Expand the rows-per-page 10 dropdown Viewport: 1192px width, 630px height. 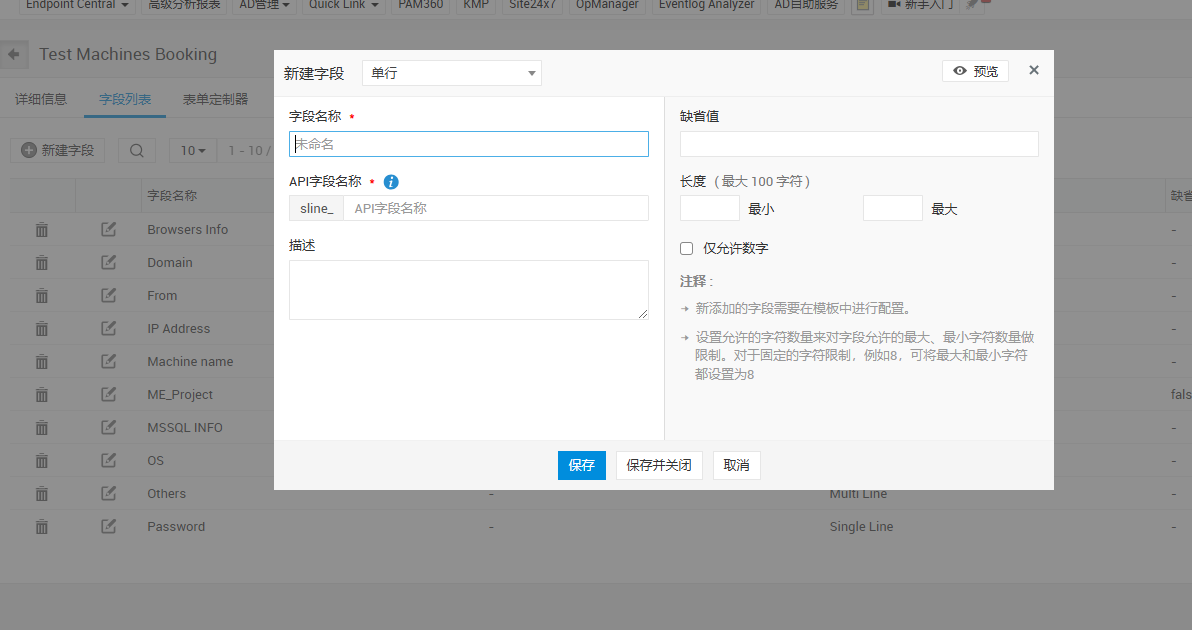(193, 151)
